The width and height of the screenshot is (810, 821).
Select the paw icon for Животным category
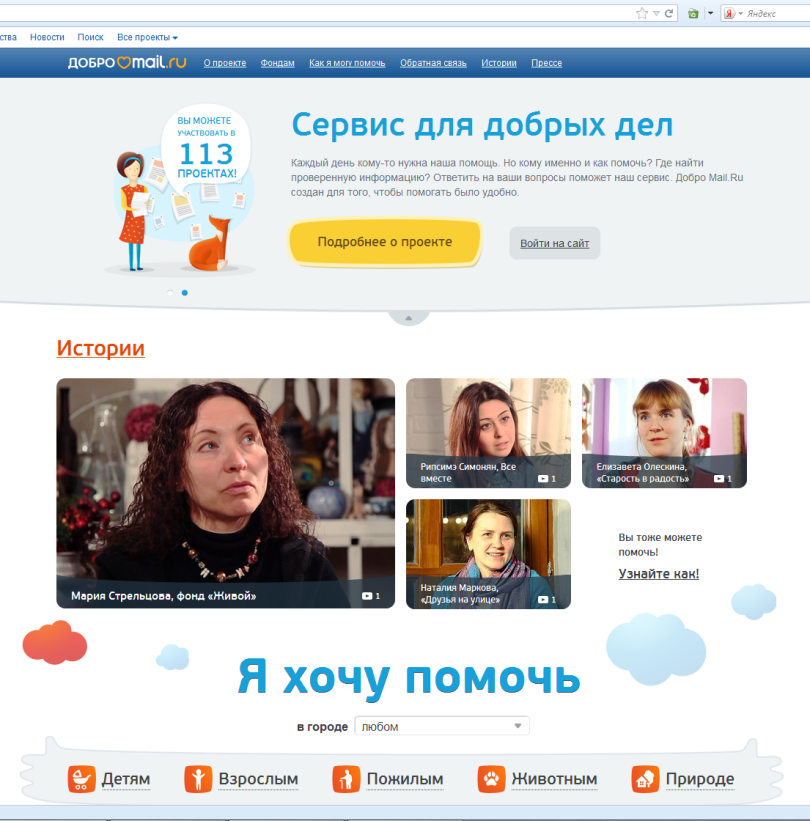click(x=490, y=778)
